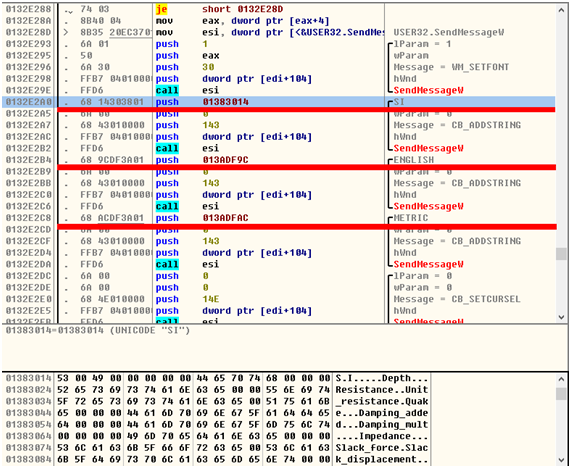This screenshot has height=468, width=571.
Task: Click the CB_SETCURSEL message comment
Action: coord(457,299)
